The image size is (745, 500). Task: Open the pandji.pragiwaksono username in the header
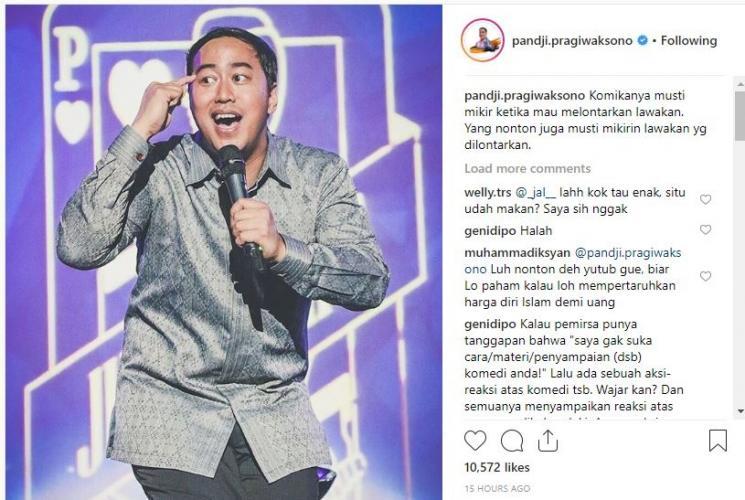click(x=572, y=41)
